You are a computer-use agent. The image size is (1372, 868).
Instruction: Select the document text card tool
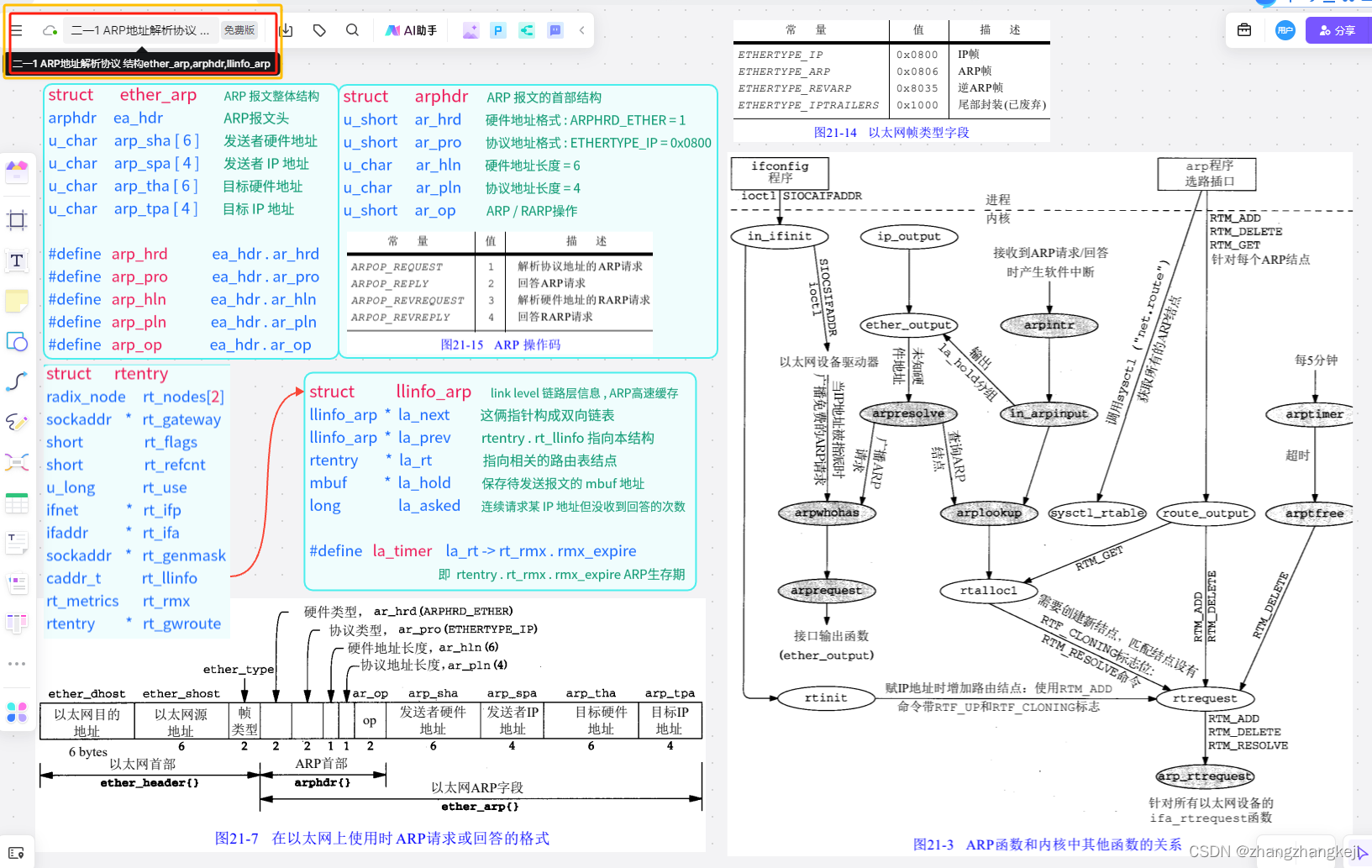coord(17,543)
